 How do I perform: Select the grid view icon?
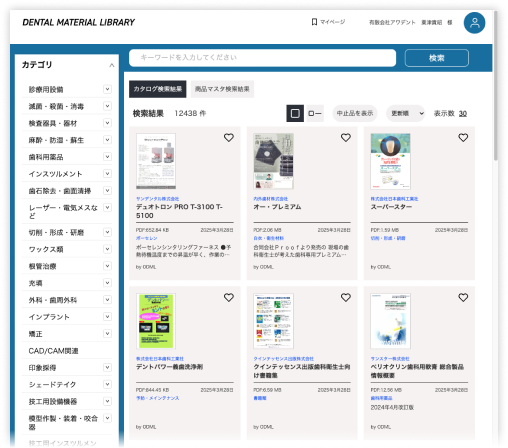(295, 113)
